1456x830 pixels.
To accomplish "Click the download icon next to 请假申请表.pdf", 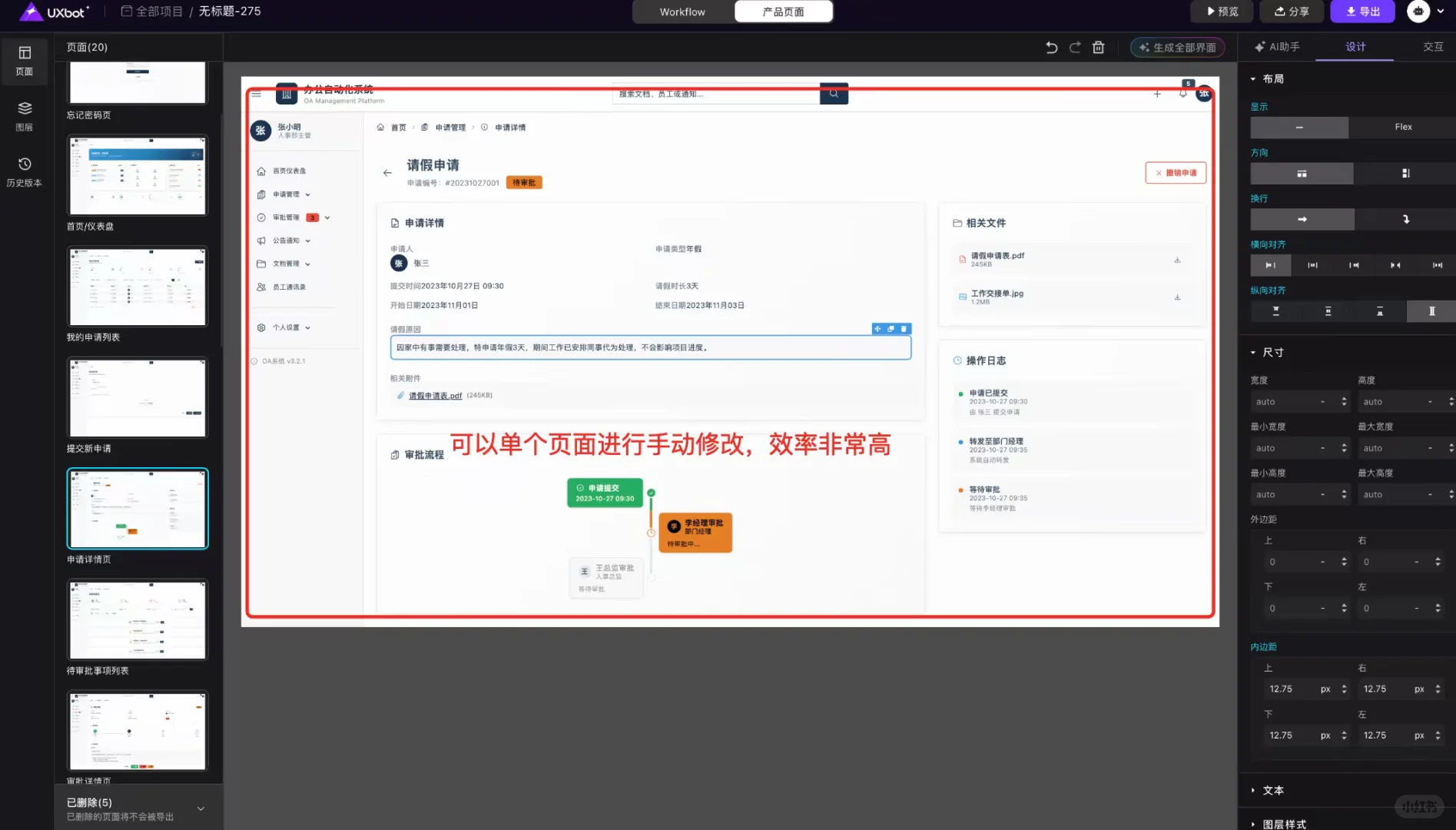I will point(1177,260).
